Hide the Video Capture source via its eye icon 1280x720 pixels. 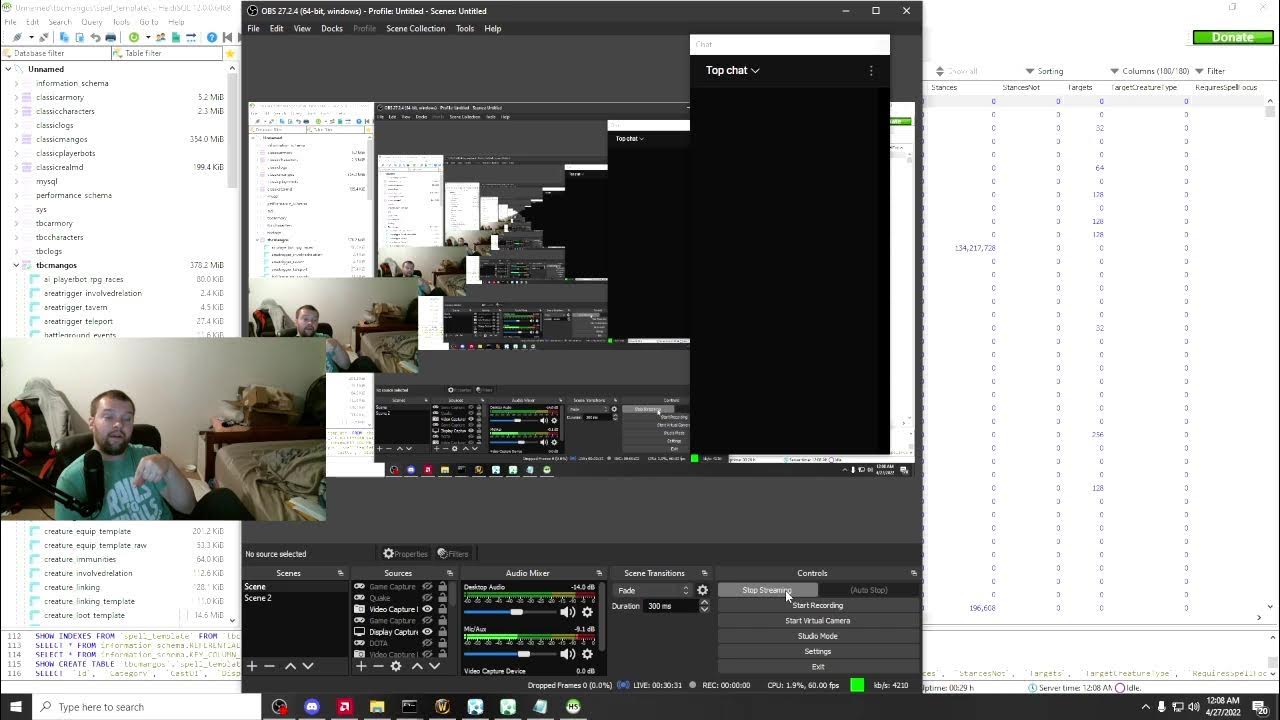(427, 609)
